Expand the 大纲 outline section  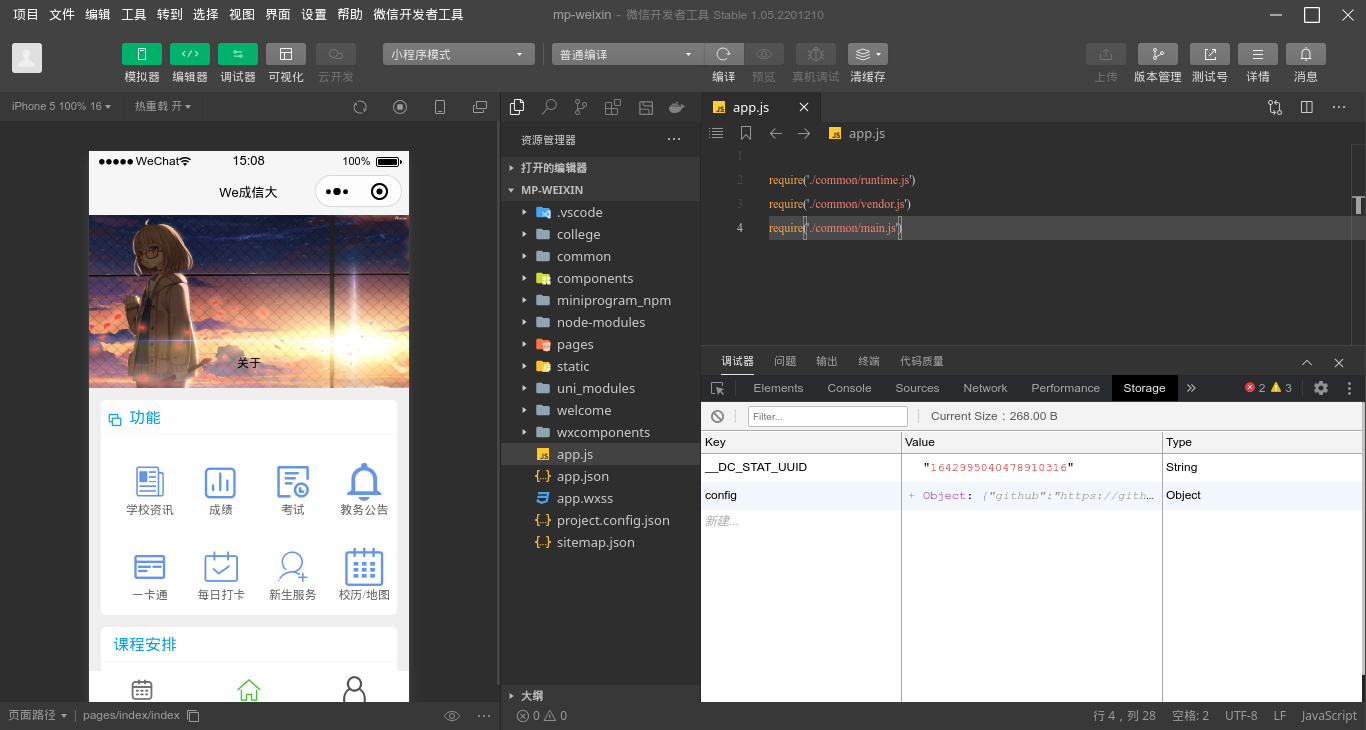pyautogui.click(x=600, y=696)
